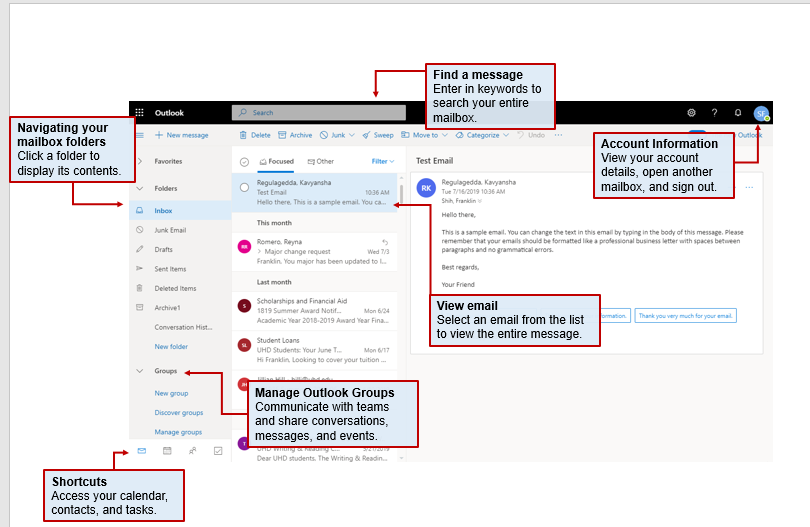
Task: Collapse the Groups section
Action: pos(139,370)
